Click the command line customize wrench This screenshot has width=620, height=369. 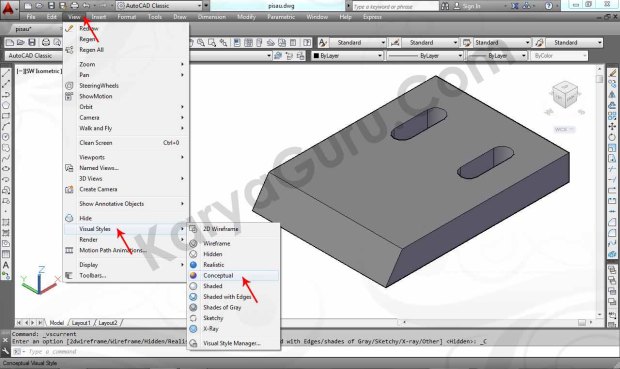click(x=5, y=351)
